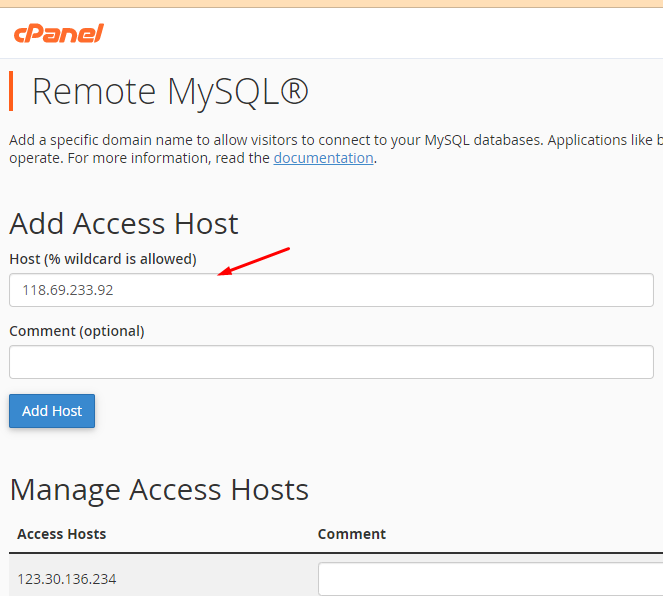Open the documentation link
Image resolution: width=663 pixels, height=596 pixels.
pyautogui.click(x=323, y=158)
